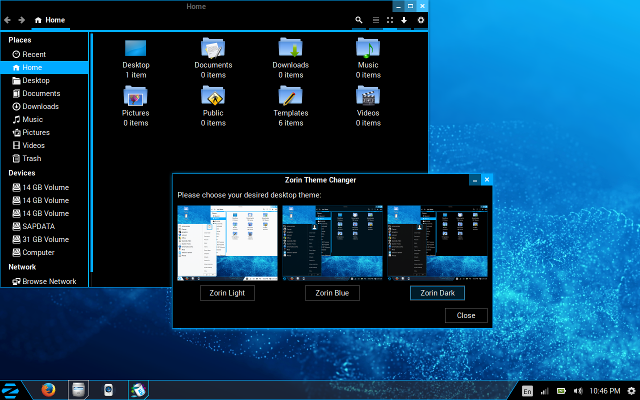This screenshot has width=640, height=400.
Task: Open Videos from the sidebar
Action: [44, 146]
